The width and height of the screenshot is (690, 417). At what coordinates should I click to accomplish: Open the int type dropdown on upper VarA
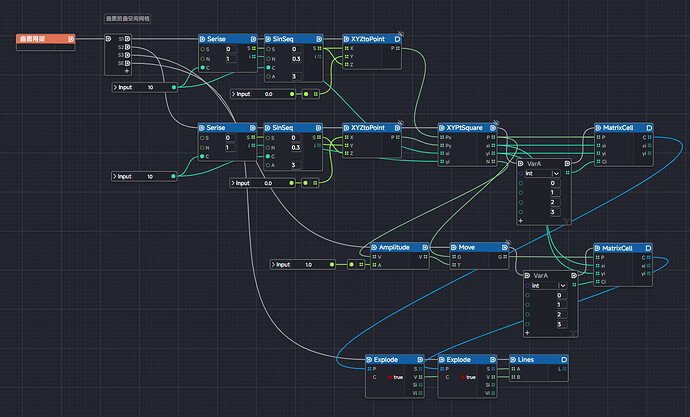[x=544, y=172]
